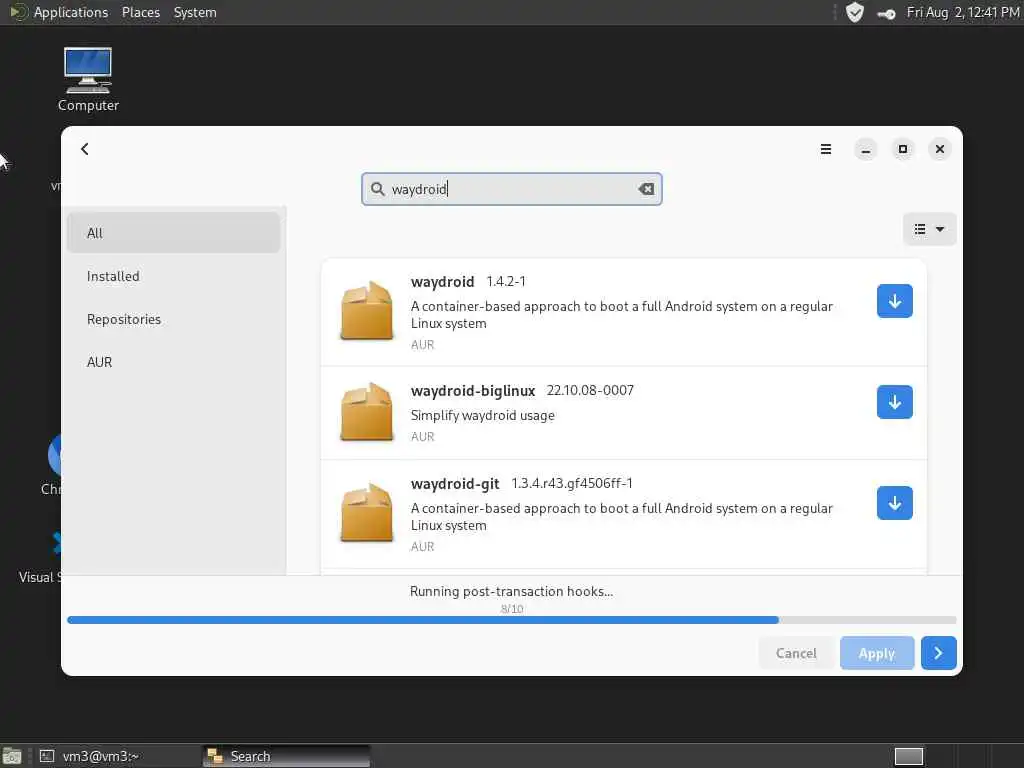Clear the search field using the backspace icon
1024x768 pixels.
point(646,189)
